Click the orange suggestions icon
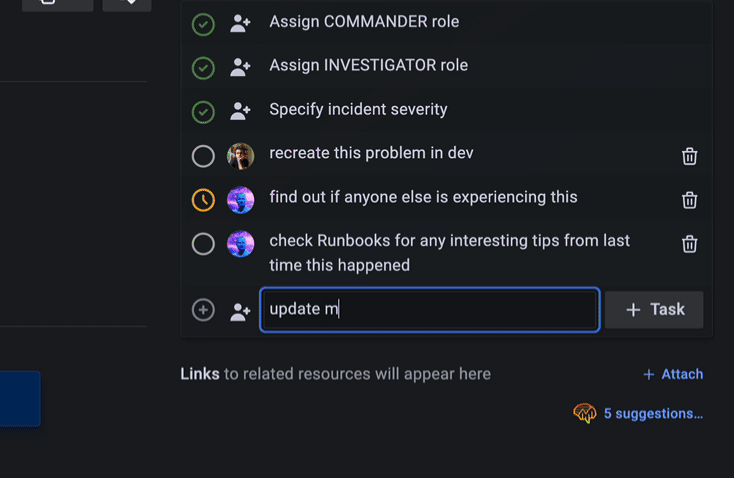 click(x=584, y=413)
